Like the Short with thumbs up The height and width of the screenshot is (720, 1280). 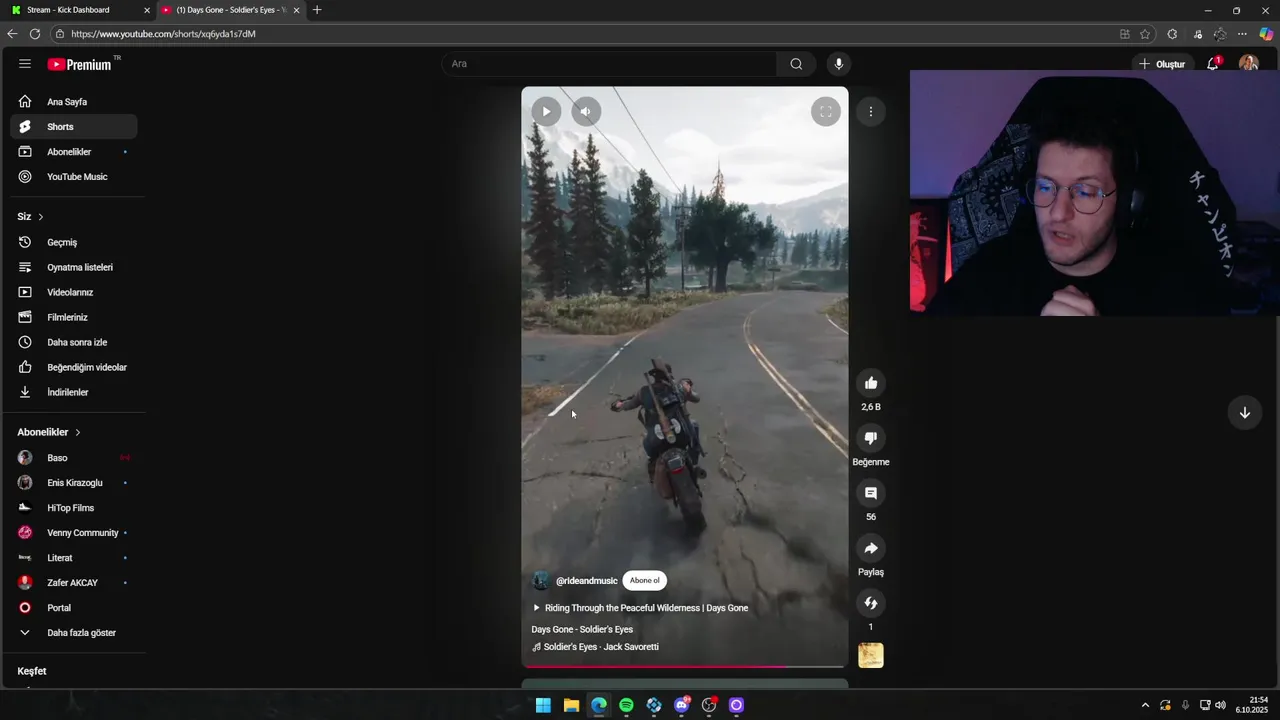tap(871, 383)
